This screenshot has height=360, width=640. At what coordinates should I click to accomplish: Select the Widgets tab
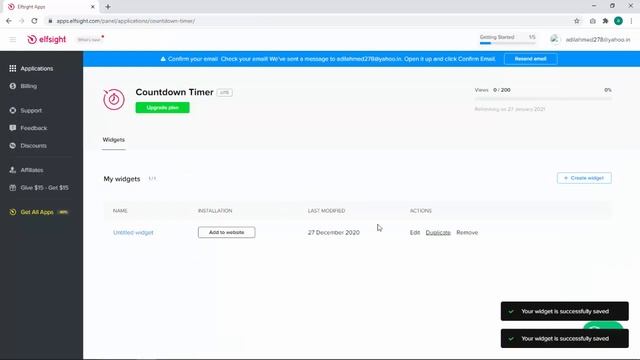pos(113,140)
